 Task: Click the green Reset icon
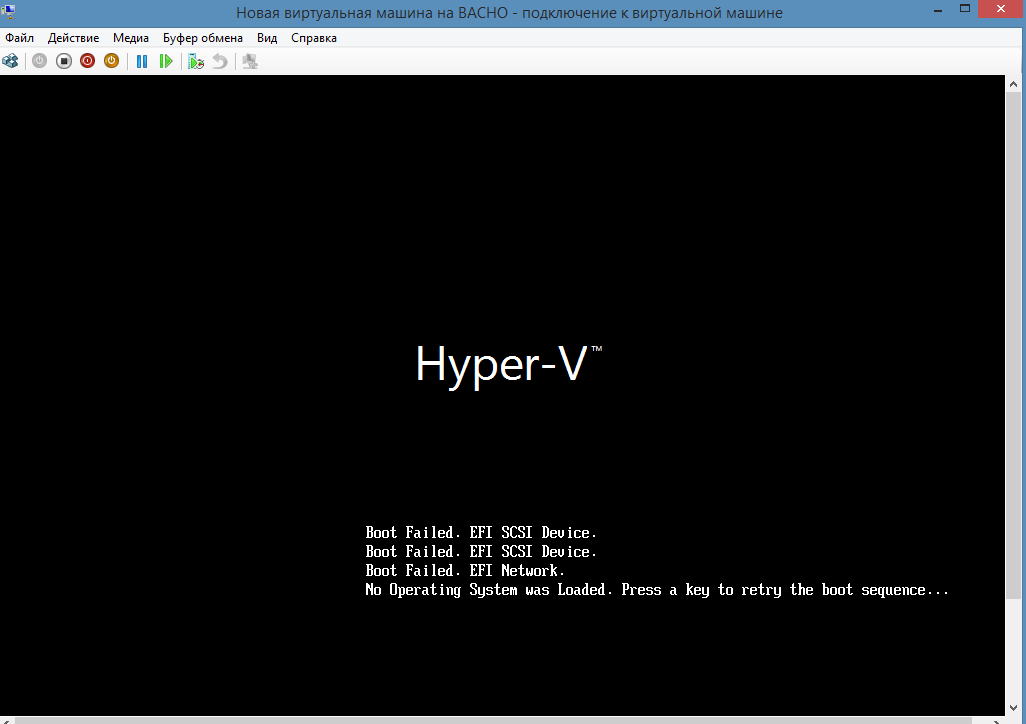[x=166, y=61]
